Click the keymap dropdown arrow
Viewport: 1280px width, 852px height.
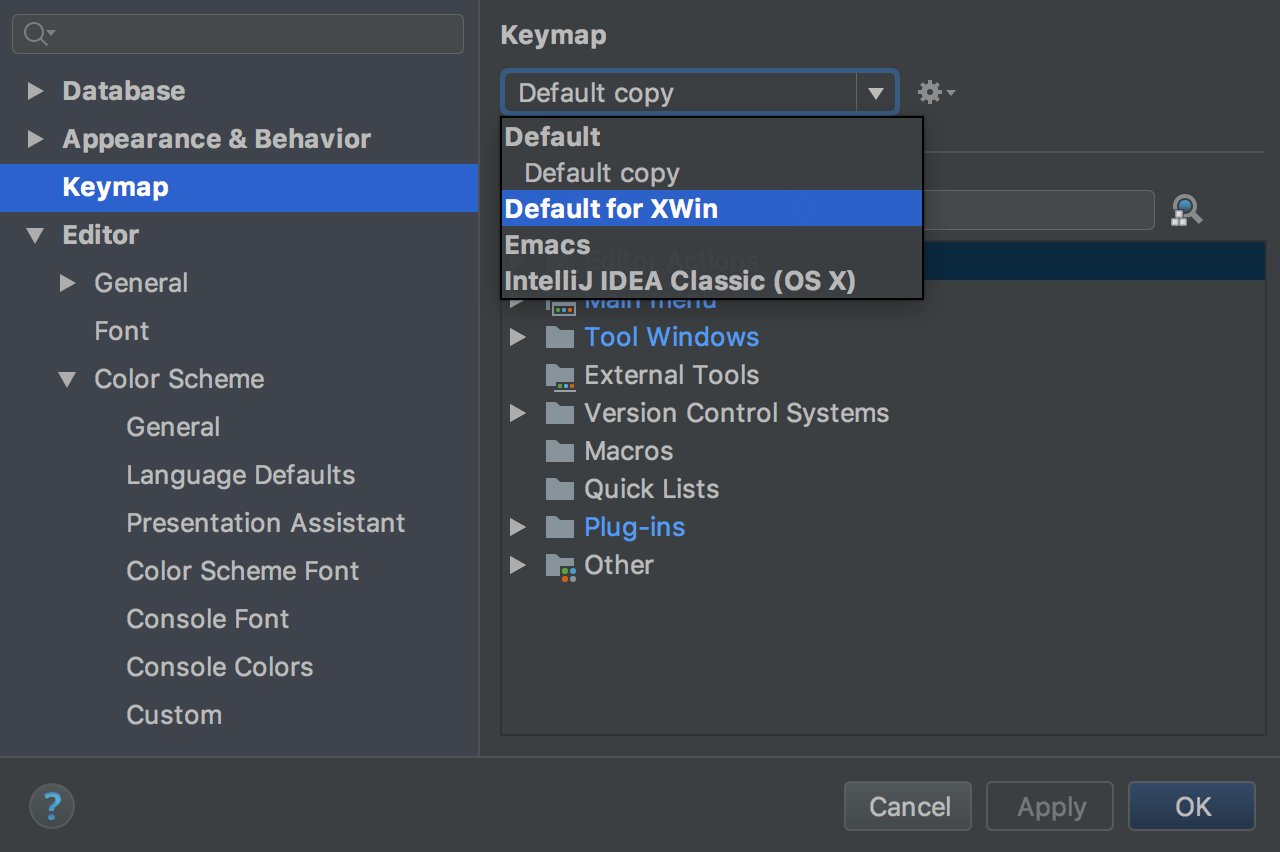coord(876,93)
